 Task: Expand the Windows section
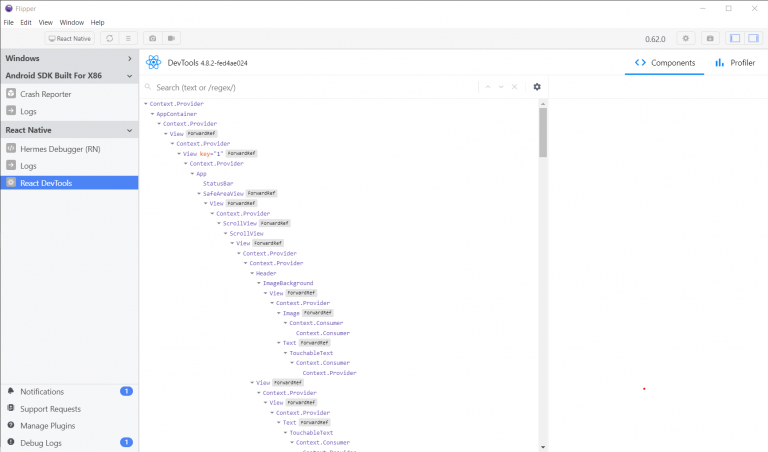pos(130,58)
